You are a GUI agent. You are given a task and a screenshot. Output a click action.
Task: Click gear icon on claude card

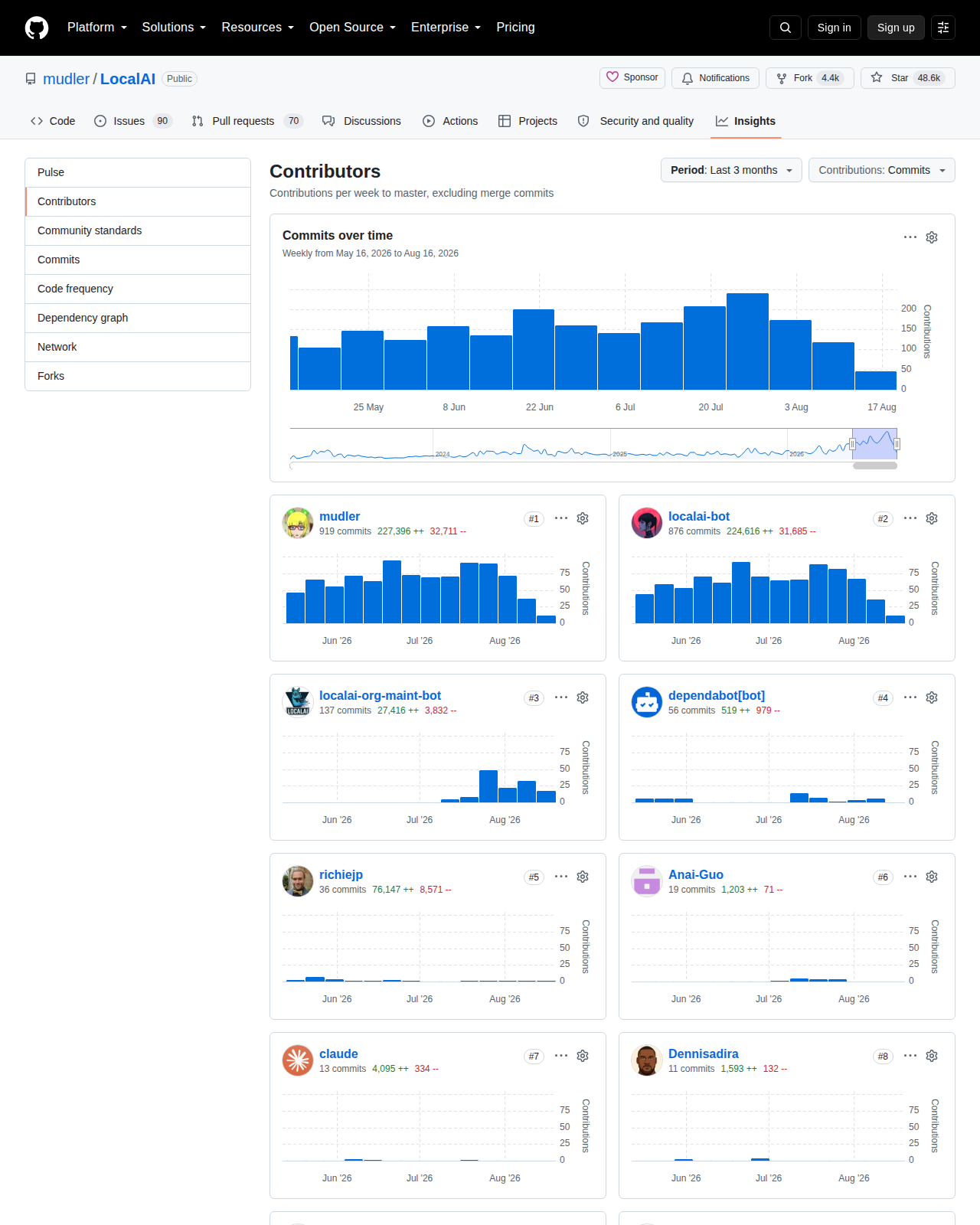(x=583, y=1056)
